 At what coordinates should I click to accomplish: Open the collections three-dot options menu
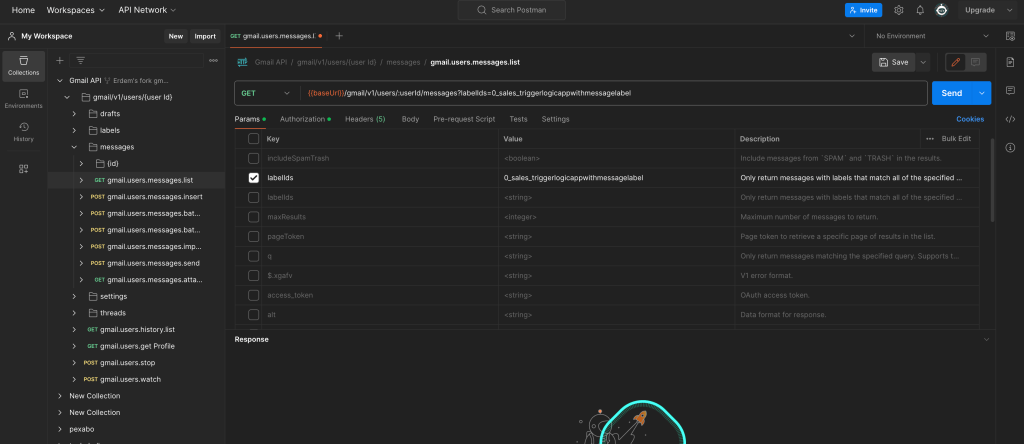tap(214, 60)
